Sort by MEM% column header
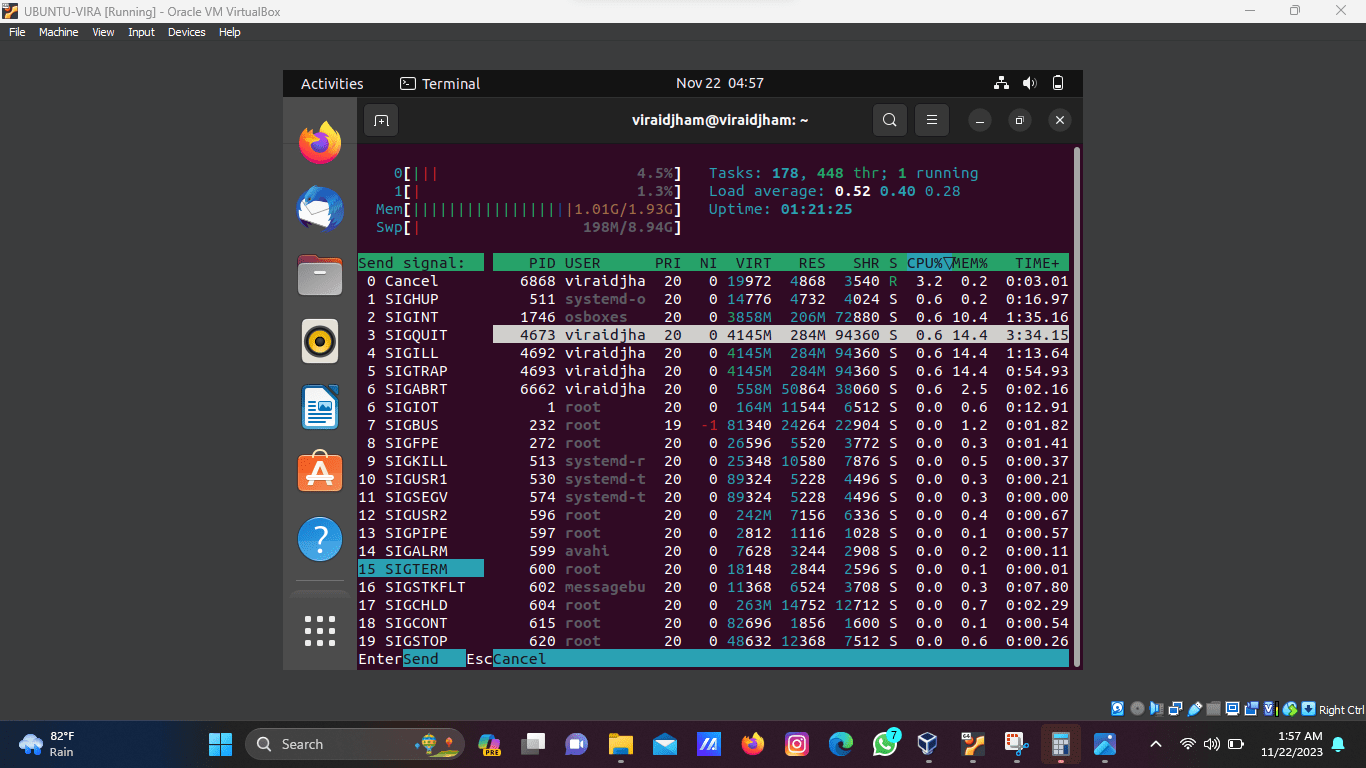The height and width of the screenshot is (768, 1366). (970, 263)
